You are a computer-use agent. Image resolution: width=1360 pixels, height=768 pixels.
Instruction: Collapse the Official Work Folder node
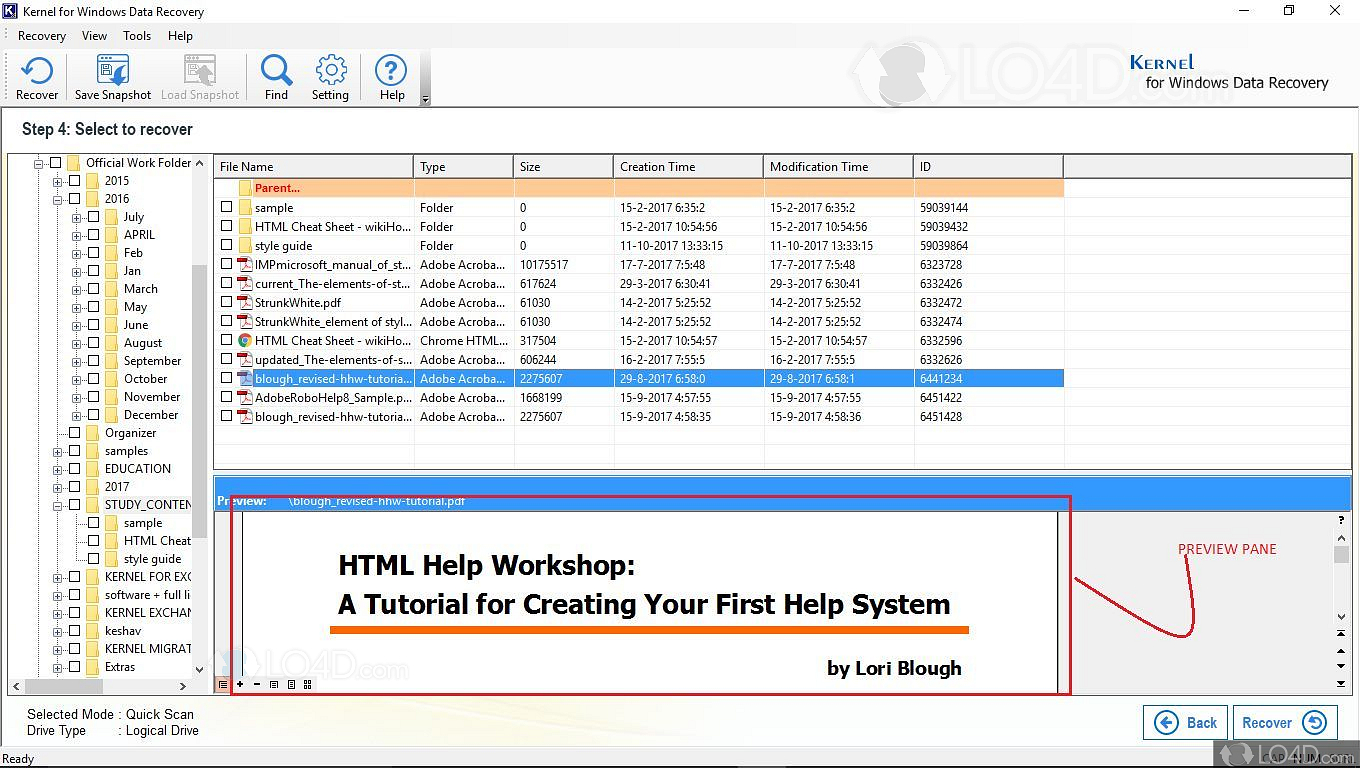click(x=37, y=162)
